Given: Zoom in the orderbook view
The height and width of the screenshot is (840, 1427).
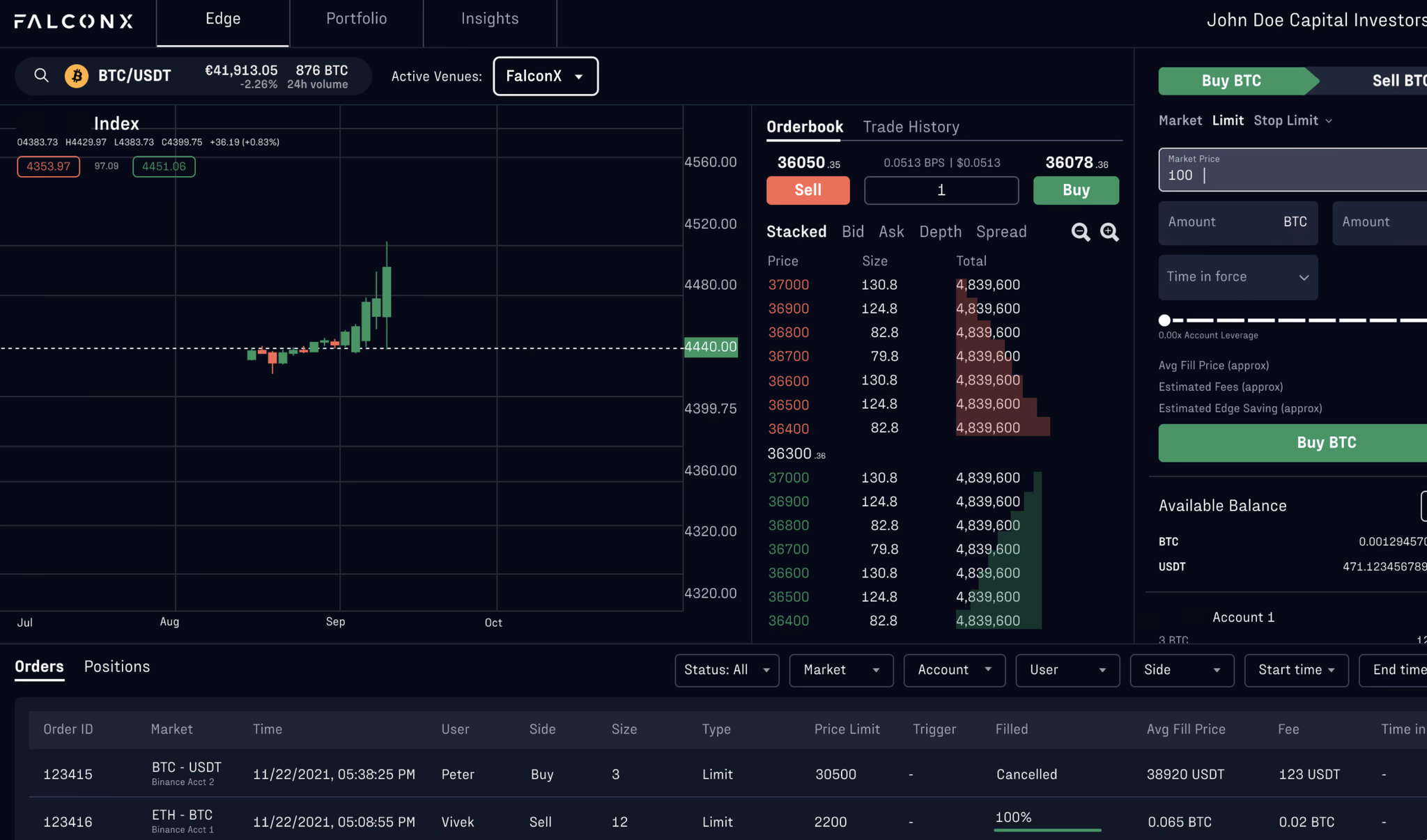Looking at the screenshot, I should tap(1109, 232).
